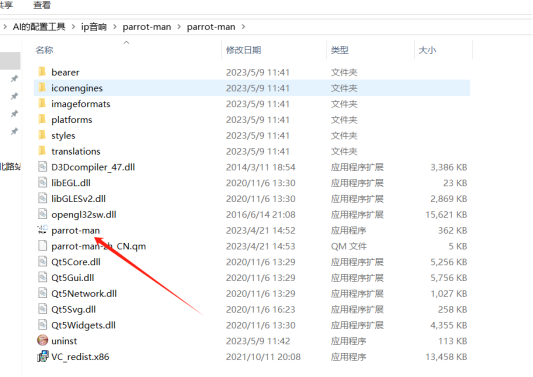Viewport: 533px width, 377px height.
Task: Click date 2014/3/11 18:54
Action: [x=260, y=167]
